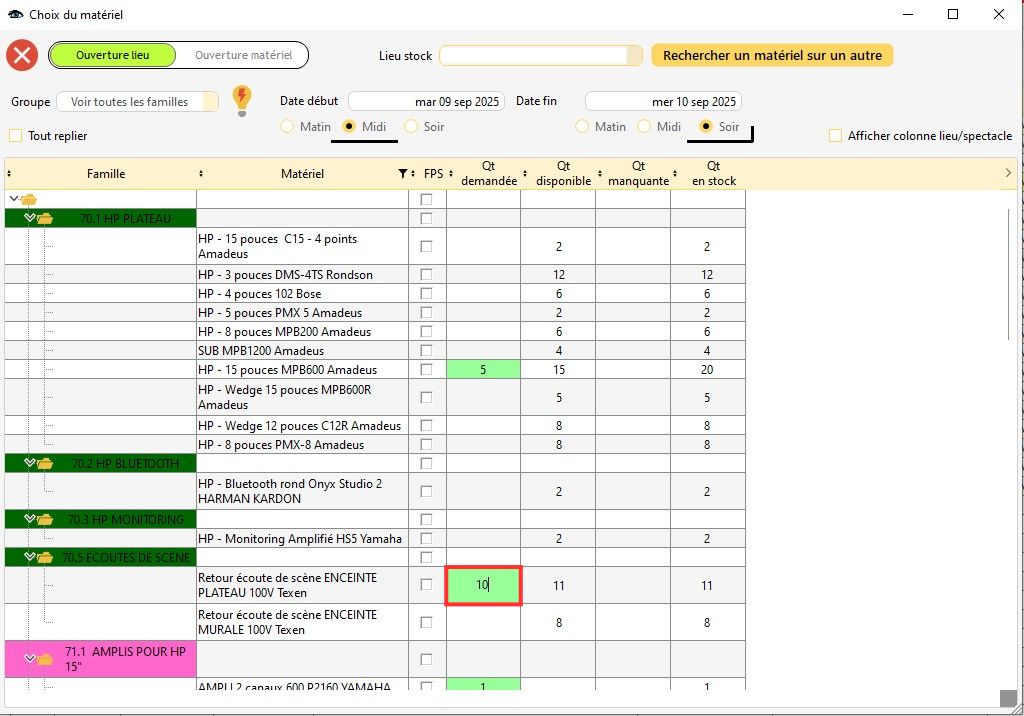1024x716 pixels.
Task: Click the red X cancel icon
Action: (22, 55)
